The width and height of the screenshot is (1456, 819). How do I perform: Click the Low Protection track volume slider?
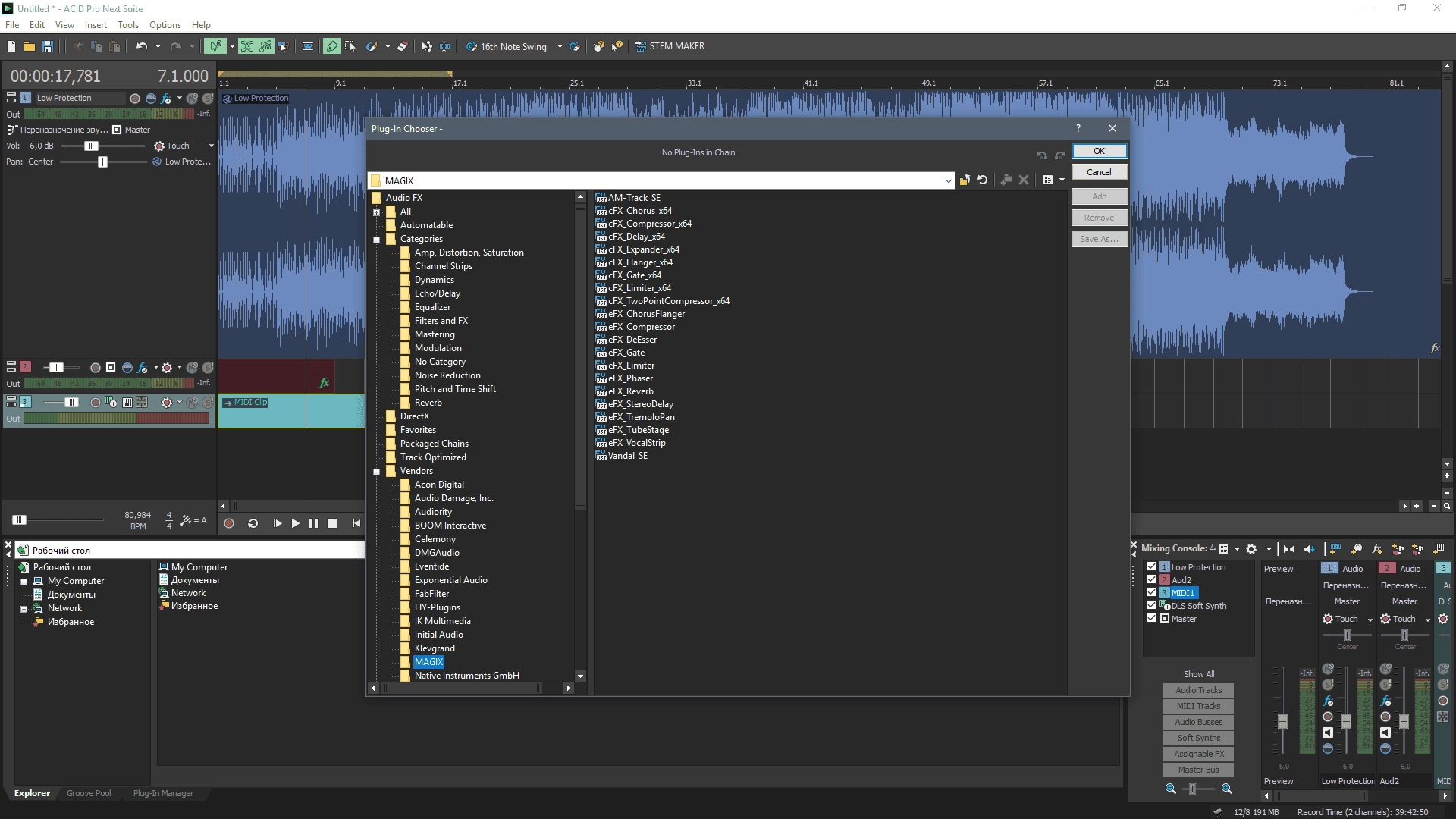coord(92,146)
